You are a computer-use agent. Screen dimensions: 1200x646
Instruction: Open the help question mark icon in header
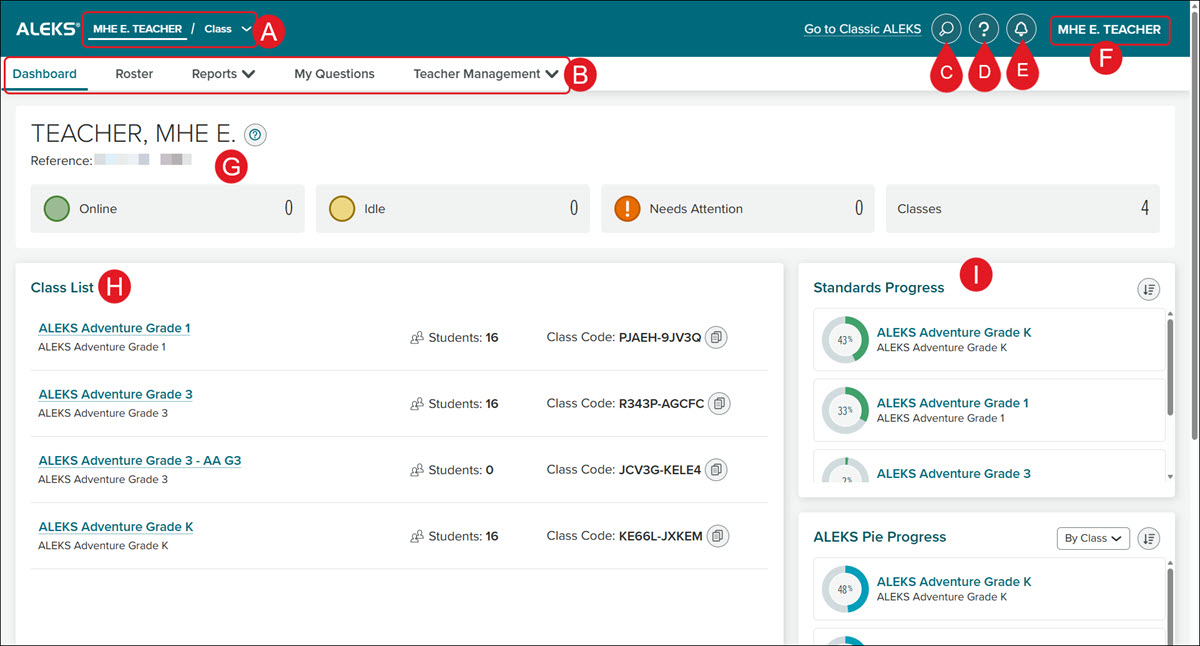click(983, 29)
